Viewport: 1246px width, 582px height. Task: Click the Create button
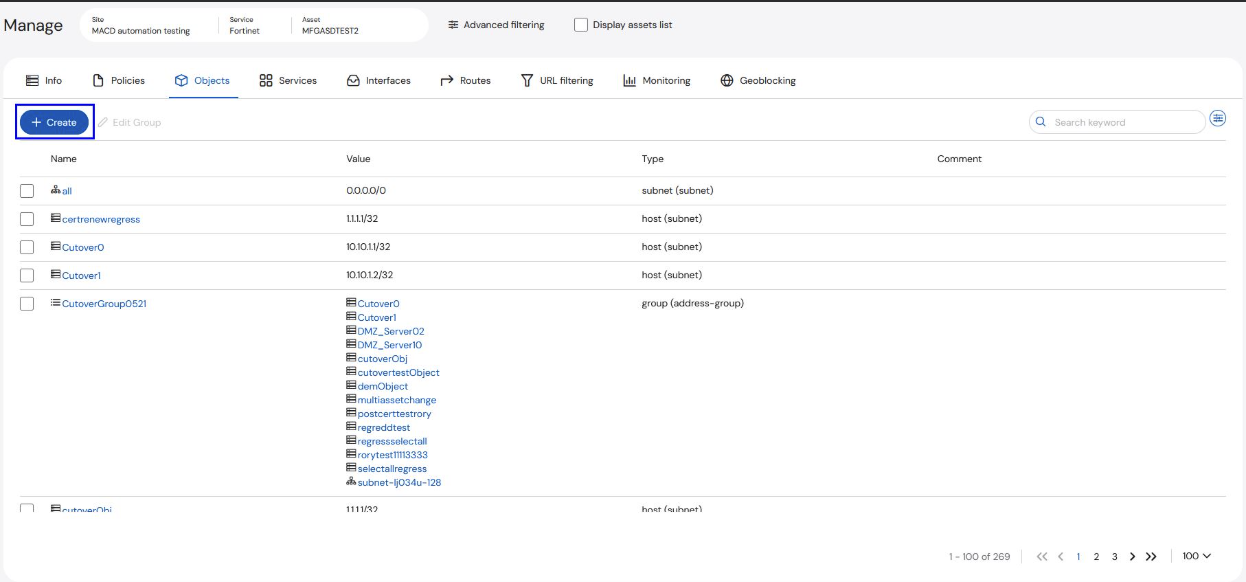pyautogui.click(x=54, y=122)
